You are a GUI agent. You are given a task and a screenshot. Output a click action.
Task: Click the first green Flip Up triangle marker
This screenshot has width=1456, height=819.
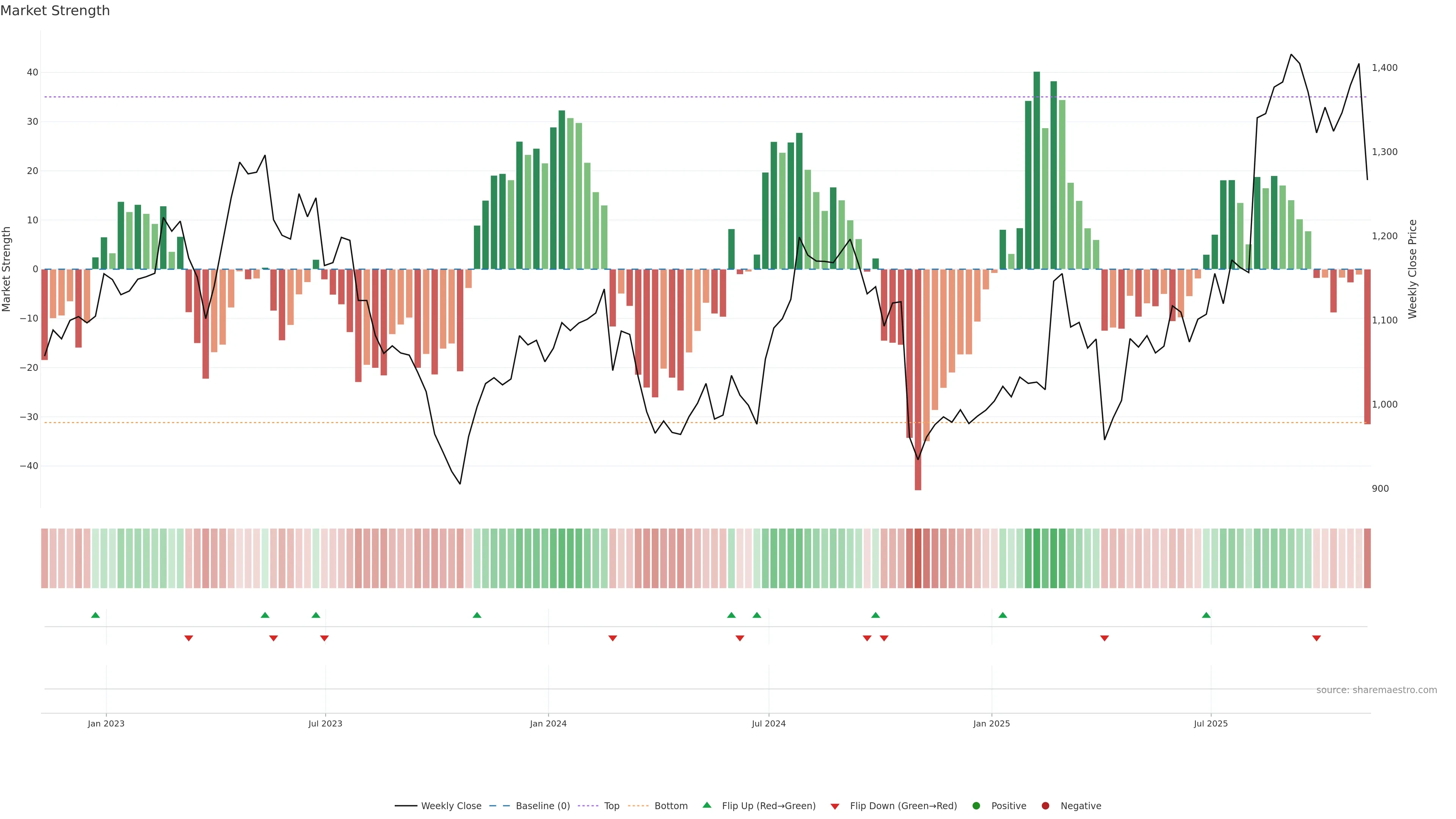pos(96,615)
